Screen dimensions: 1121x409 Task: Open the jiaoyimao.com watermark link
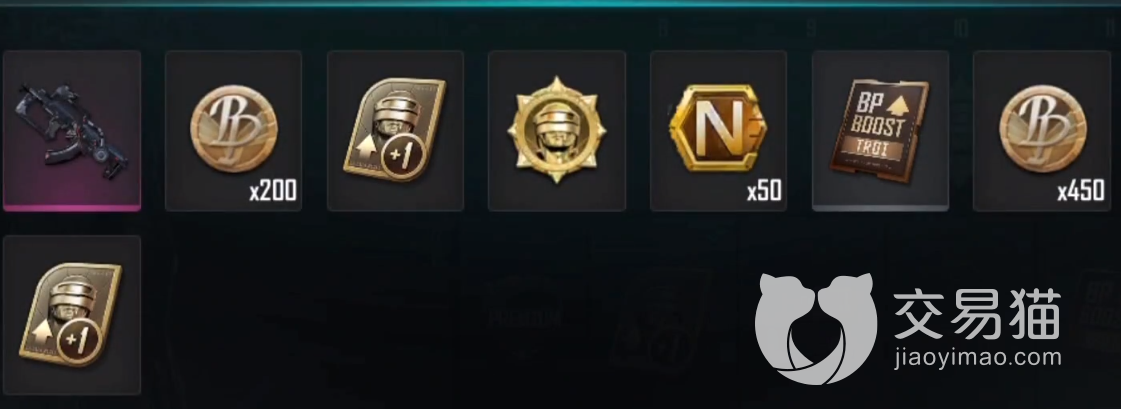(x=978, y=358)
